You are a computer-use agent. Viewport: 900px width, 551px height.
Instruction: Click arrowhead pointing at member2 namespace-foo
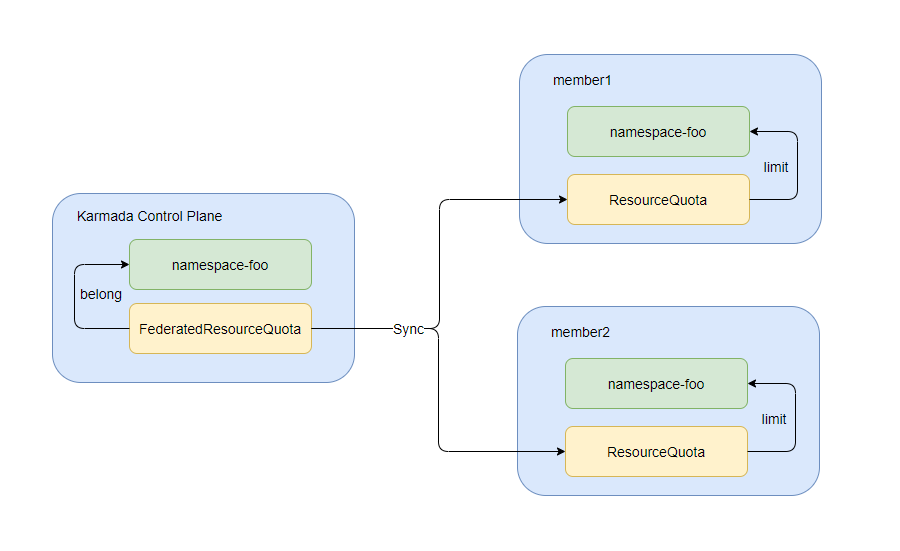[x=754, y=384]
